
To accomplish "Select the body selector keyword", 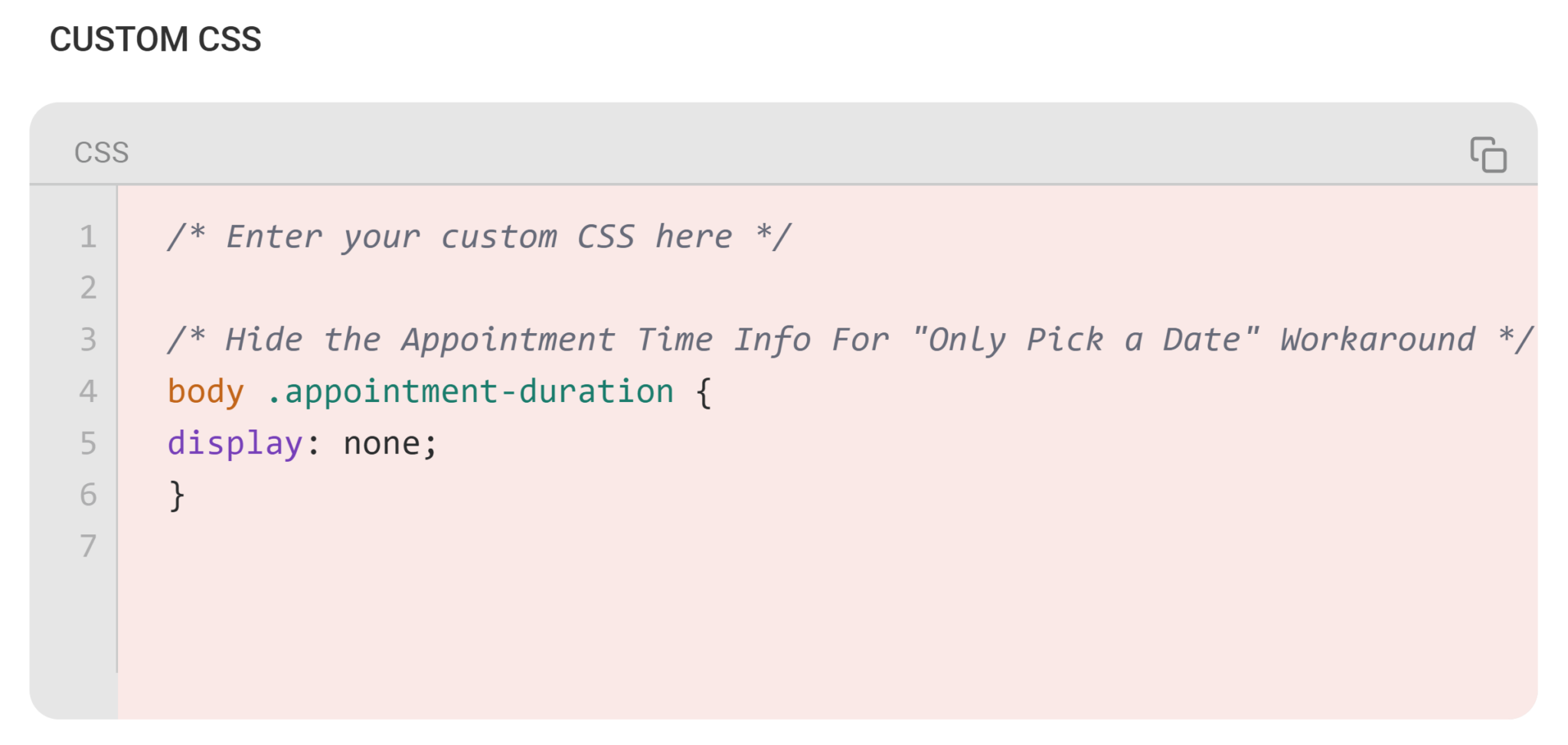I will pos(204,392).
